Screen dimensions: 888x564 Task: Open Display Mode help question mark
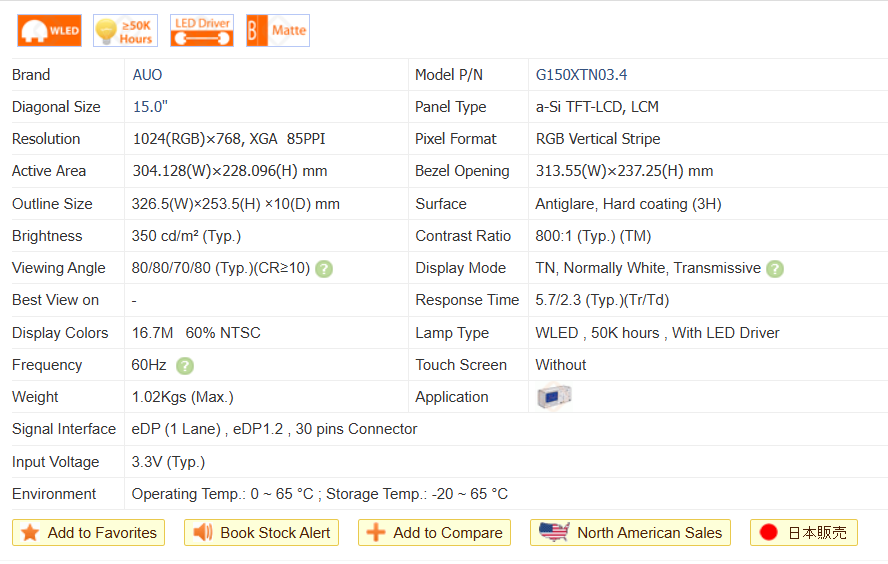775,268
